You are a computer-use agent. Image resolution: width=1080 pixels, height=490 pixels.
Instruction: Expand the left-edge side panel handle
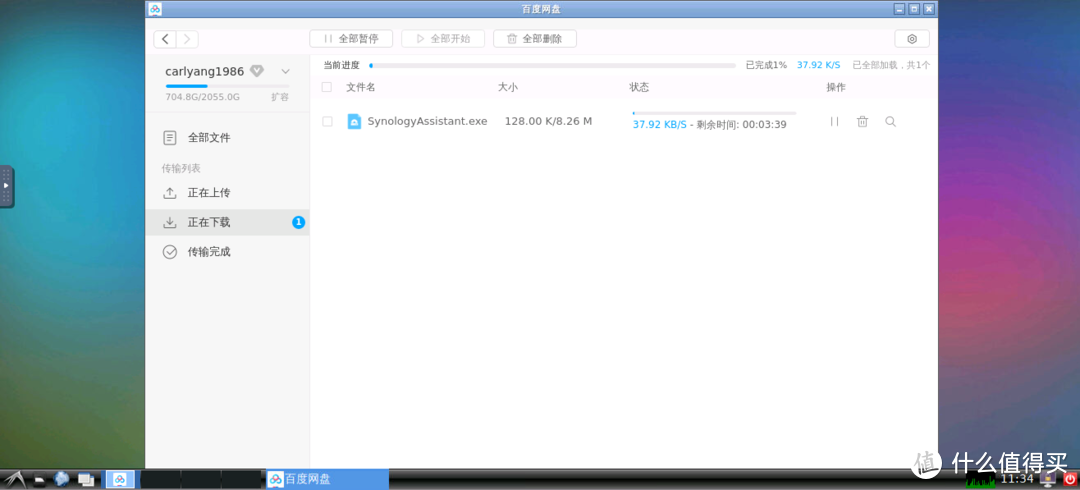[x=6, y=186]
